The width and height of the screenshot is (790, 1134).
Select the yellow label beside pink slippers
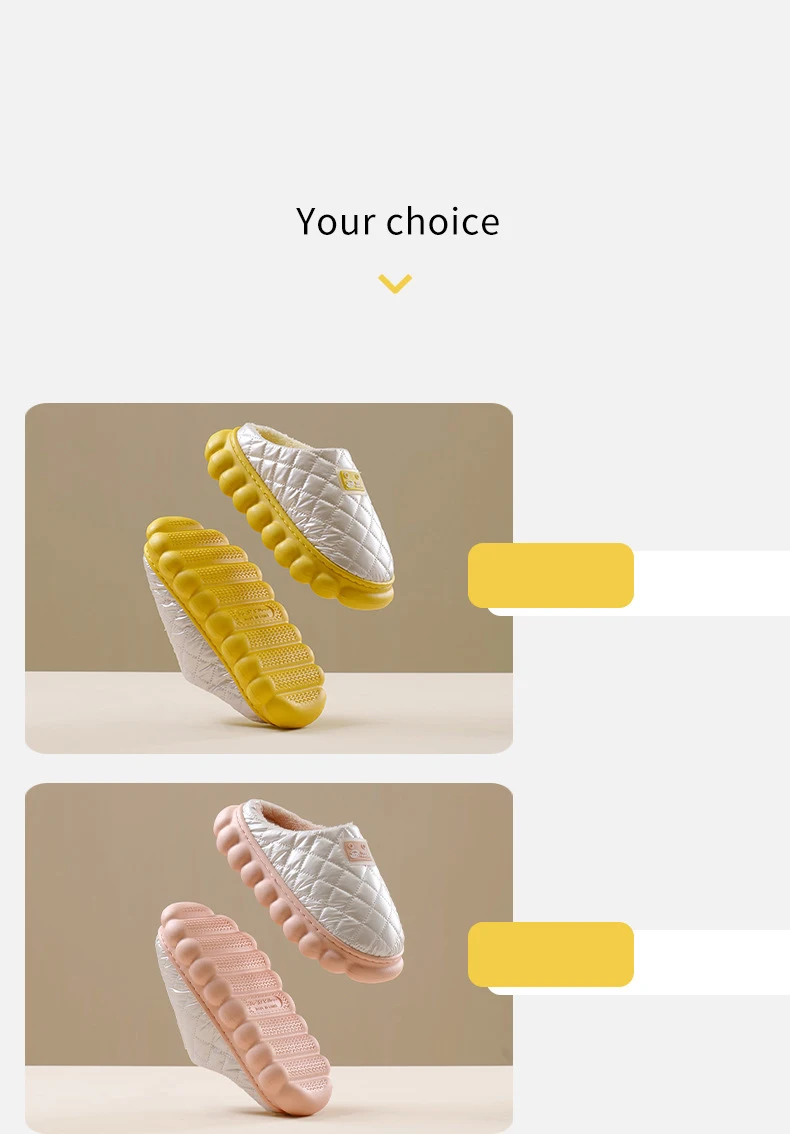(551, 954)
